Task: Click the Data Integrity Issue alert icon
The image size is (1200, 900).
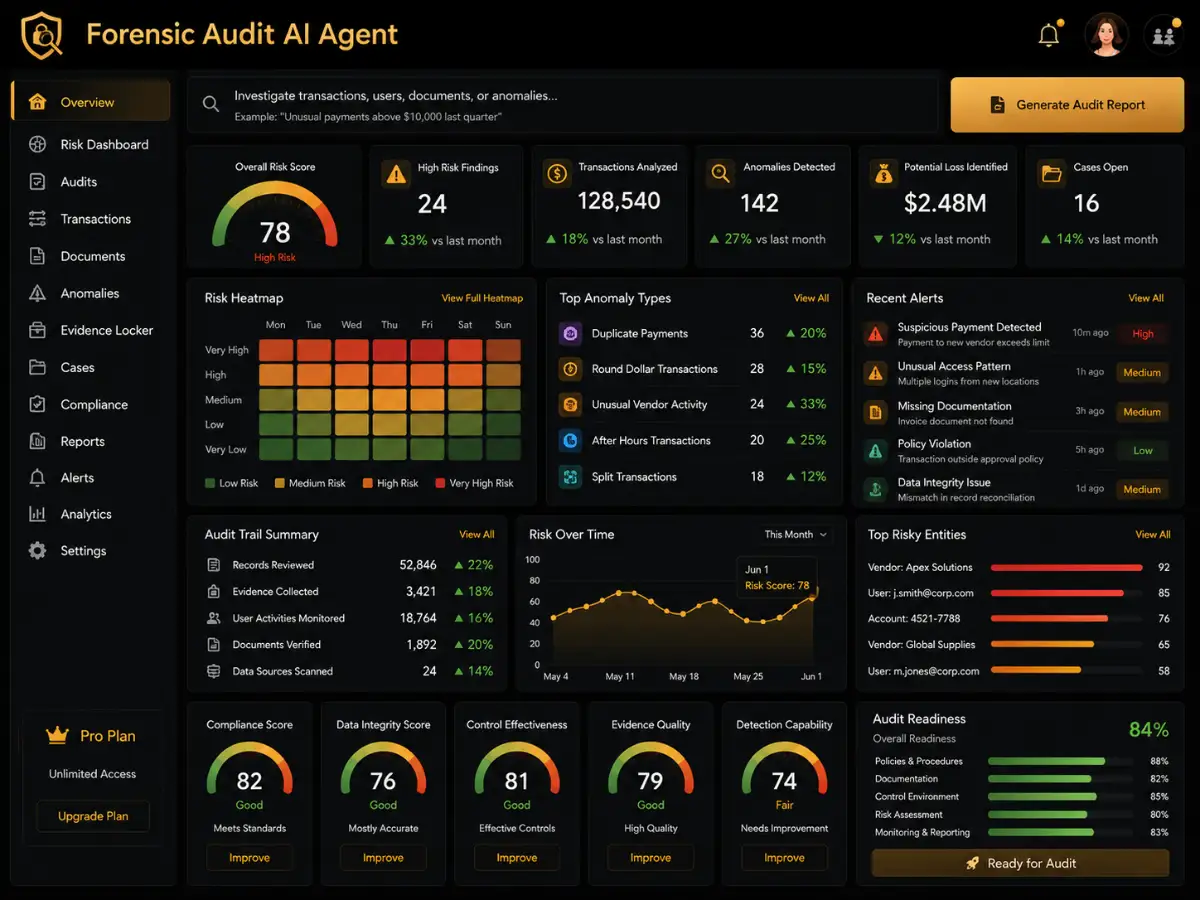Action: [876, 489]
